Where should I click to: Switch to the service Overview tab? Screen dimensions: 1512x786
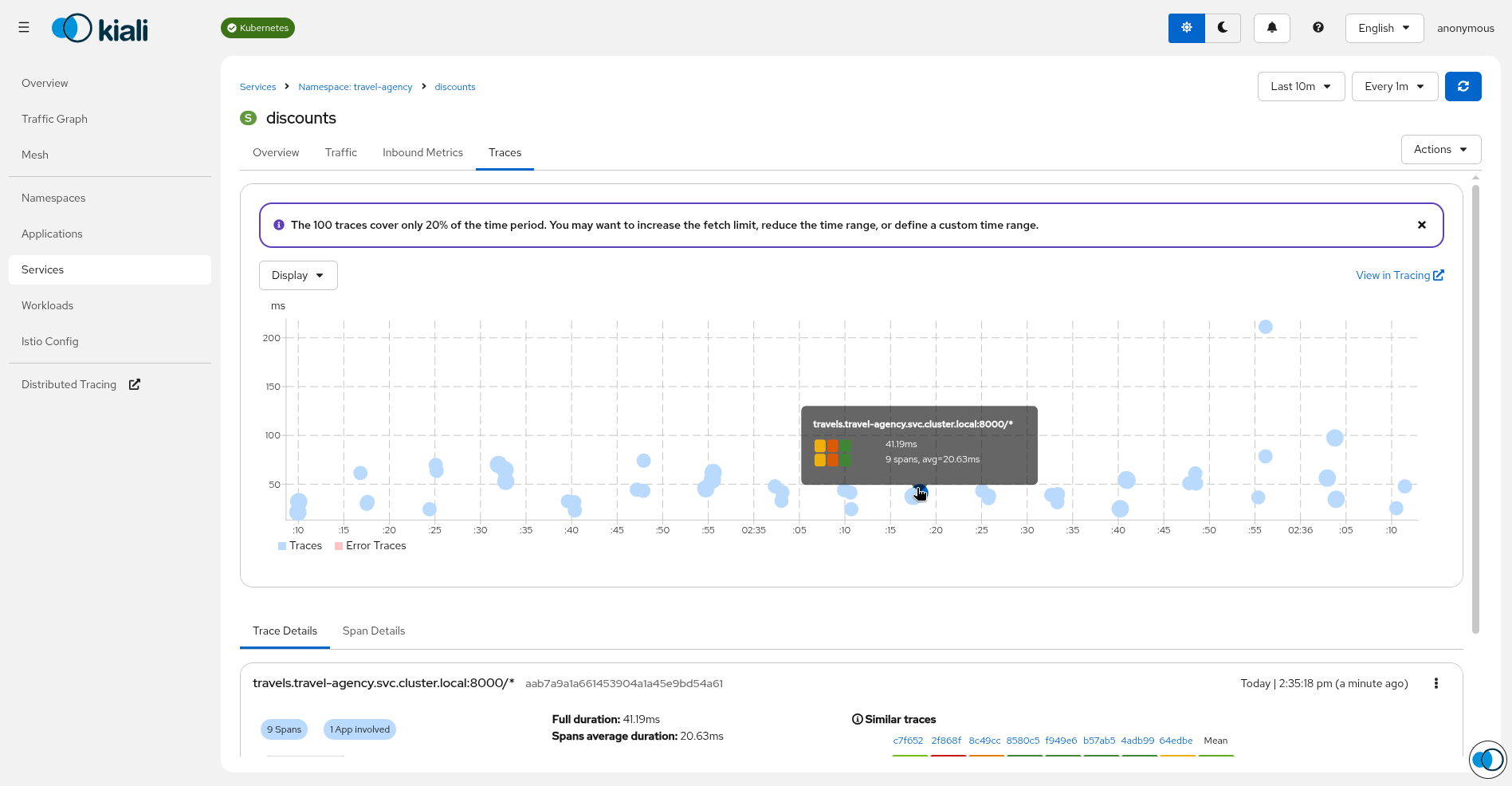coord(276,152)
